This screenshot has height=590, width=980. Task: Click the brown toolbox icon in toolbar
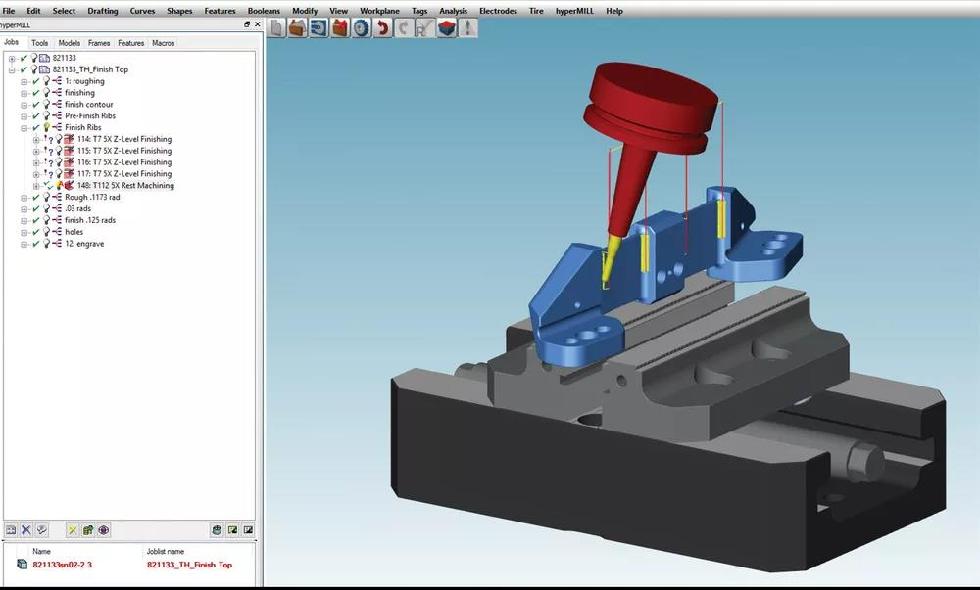pos(297,28)
